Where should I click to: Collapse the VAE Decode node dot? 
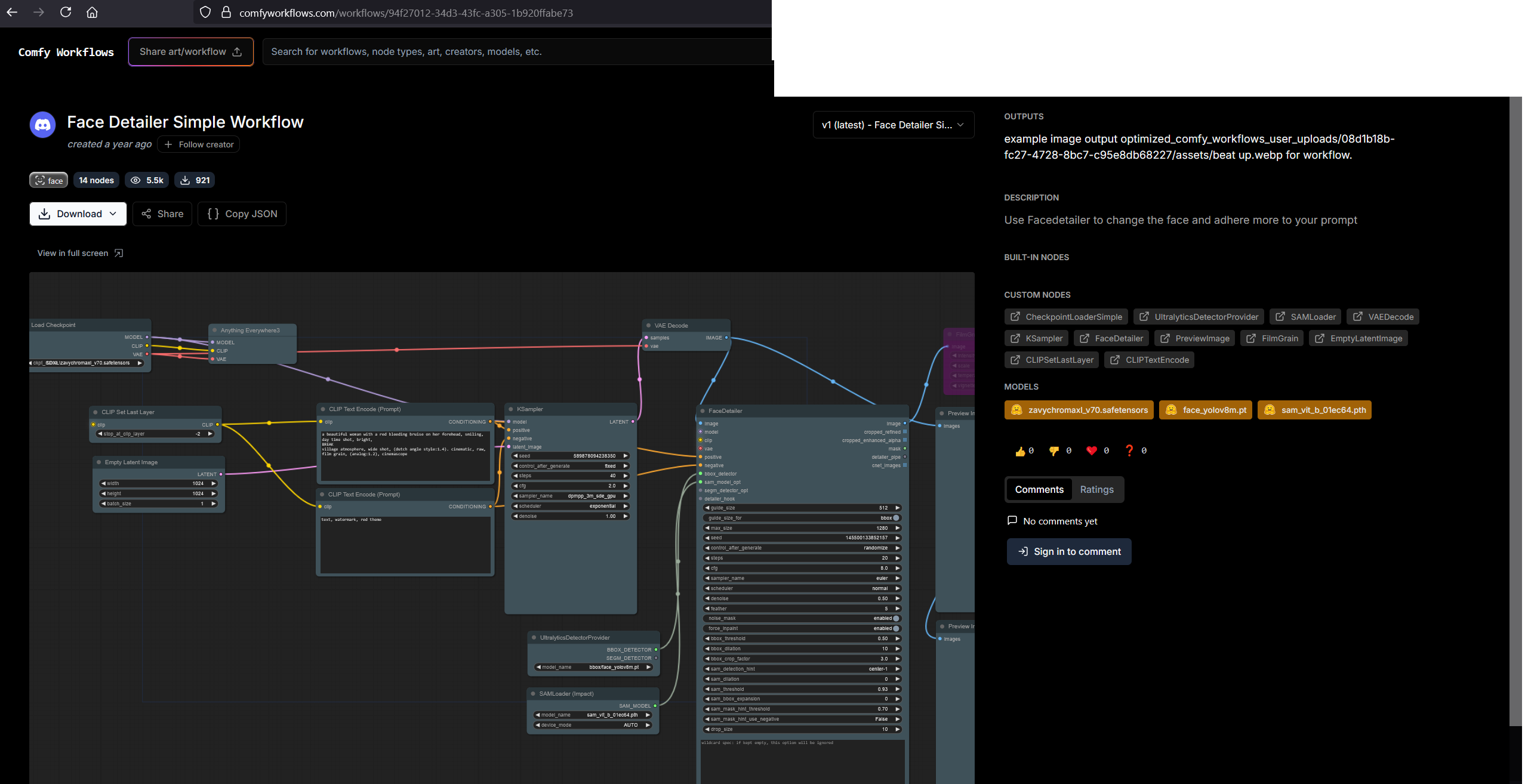click(x=648, y=326)
